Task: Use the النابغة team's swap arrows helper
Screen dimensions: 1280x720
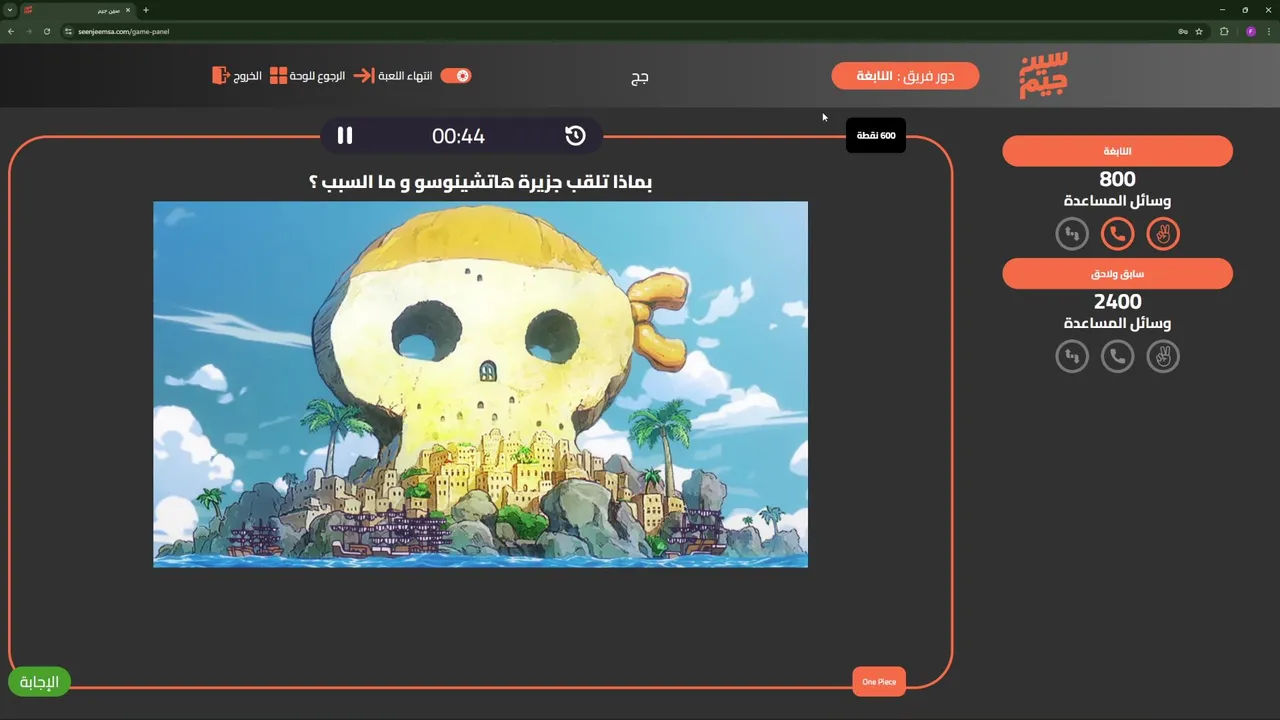Action: 1072,234
